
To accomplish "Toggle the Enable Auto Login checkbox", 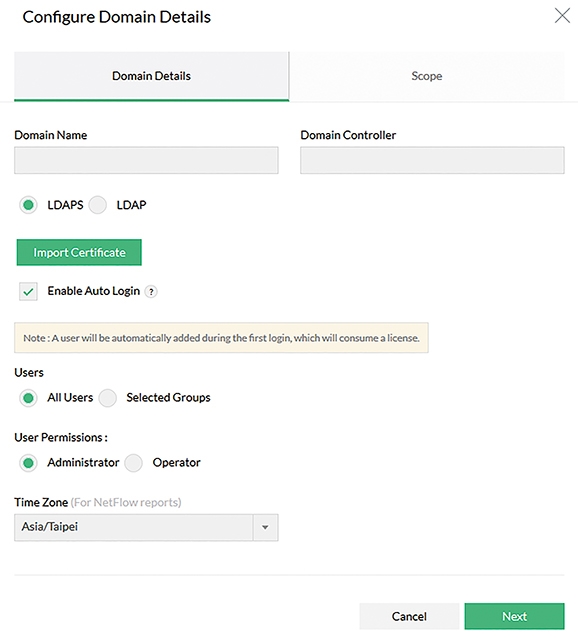I will 28,291.
